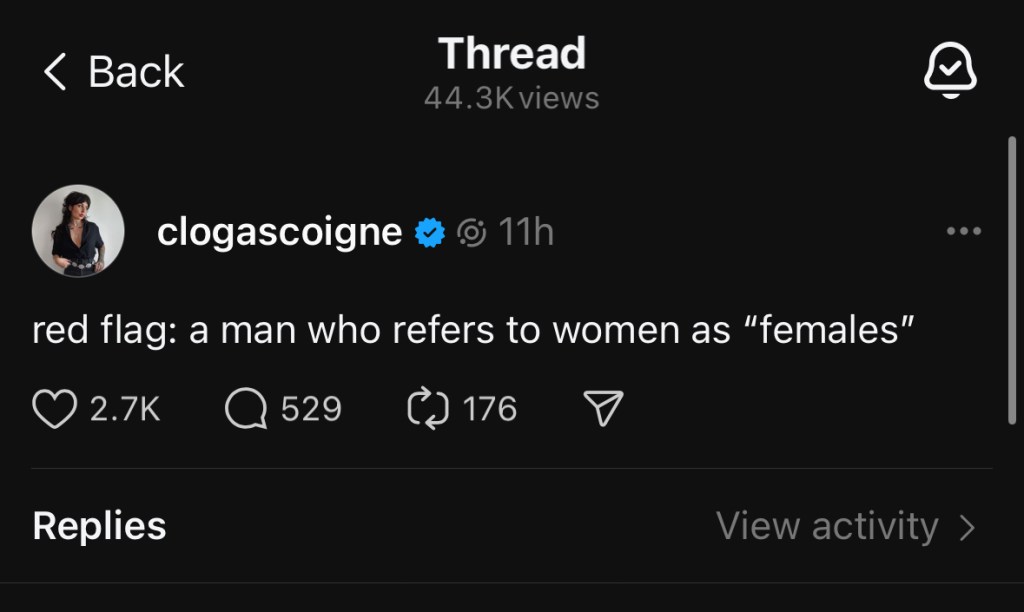Open the three-dot more options menu

click(x=963, y=232)
